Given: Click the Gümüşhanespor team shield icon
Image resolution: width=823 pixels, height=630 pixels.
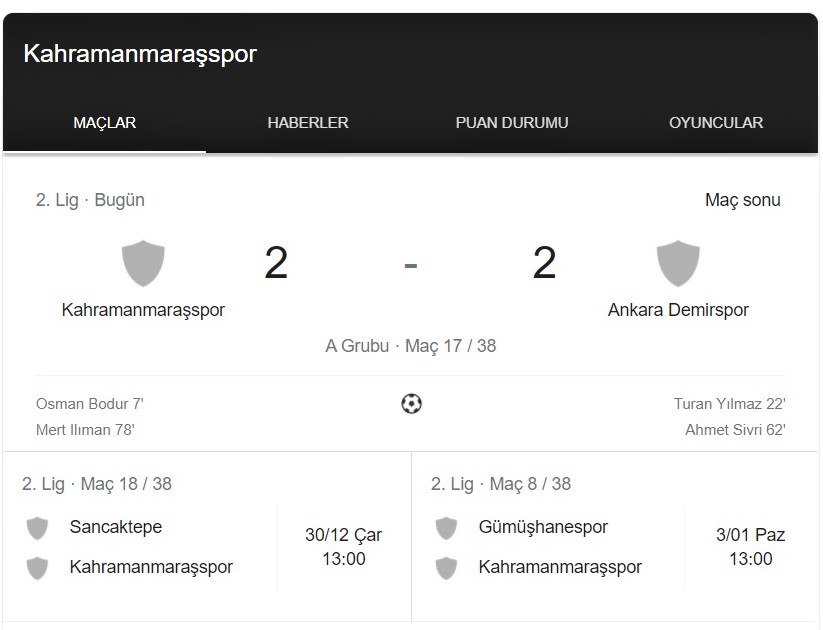Looking at the screenshot, I should pyautogui.click(x=447, y=528).
